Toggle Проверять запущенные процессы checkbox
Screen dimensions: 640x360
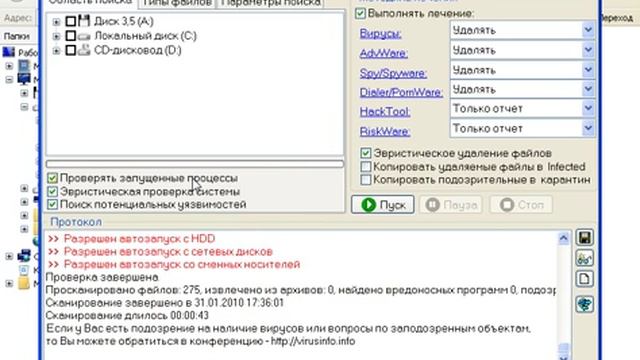point(52,178)
